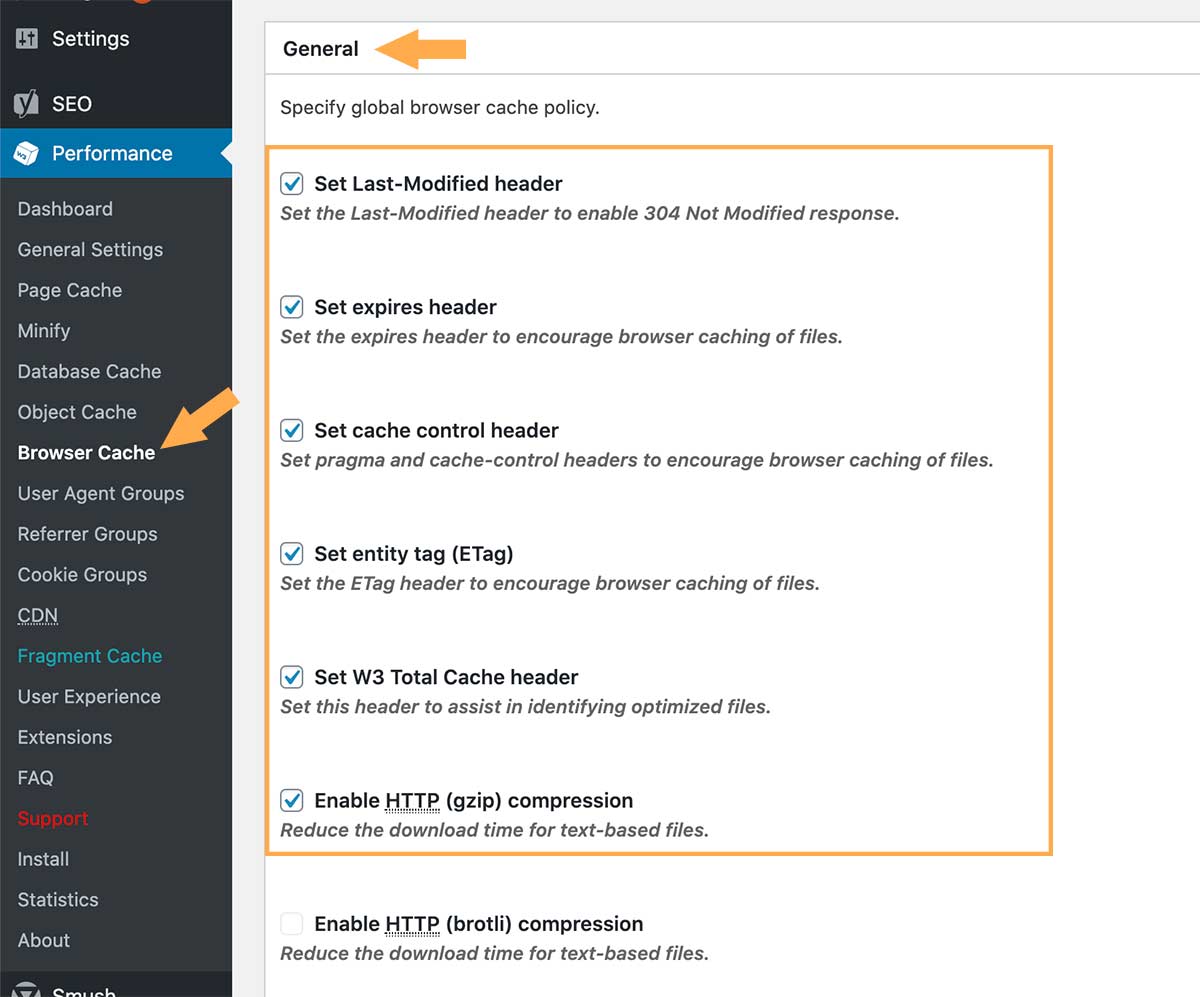The width and height of the screenshot is (1200, 997).
Task: Open the Performance Dashboard item
Action: (x=65, y=209)
